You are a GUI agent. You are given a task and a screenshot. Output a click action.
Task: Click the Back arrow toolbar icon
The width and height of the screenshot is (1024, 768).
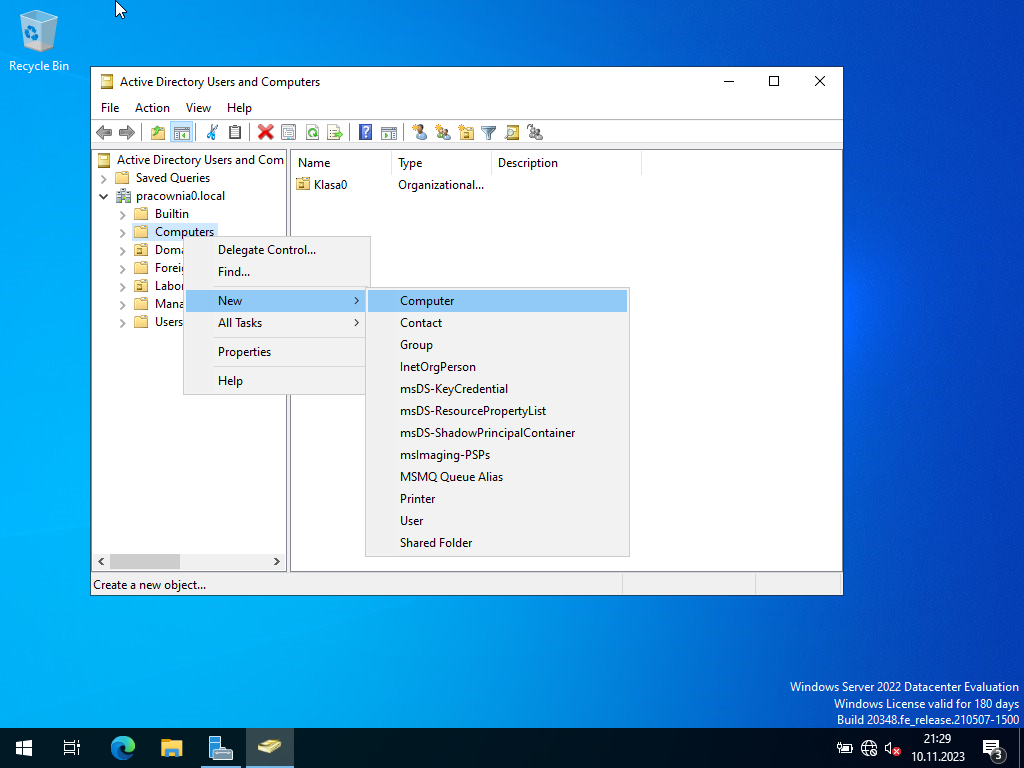[104, 133]
